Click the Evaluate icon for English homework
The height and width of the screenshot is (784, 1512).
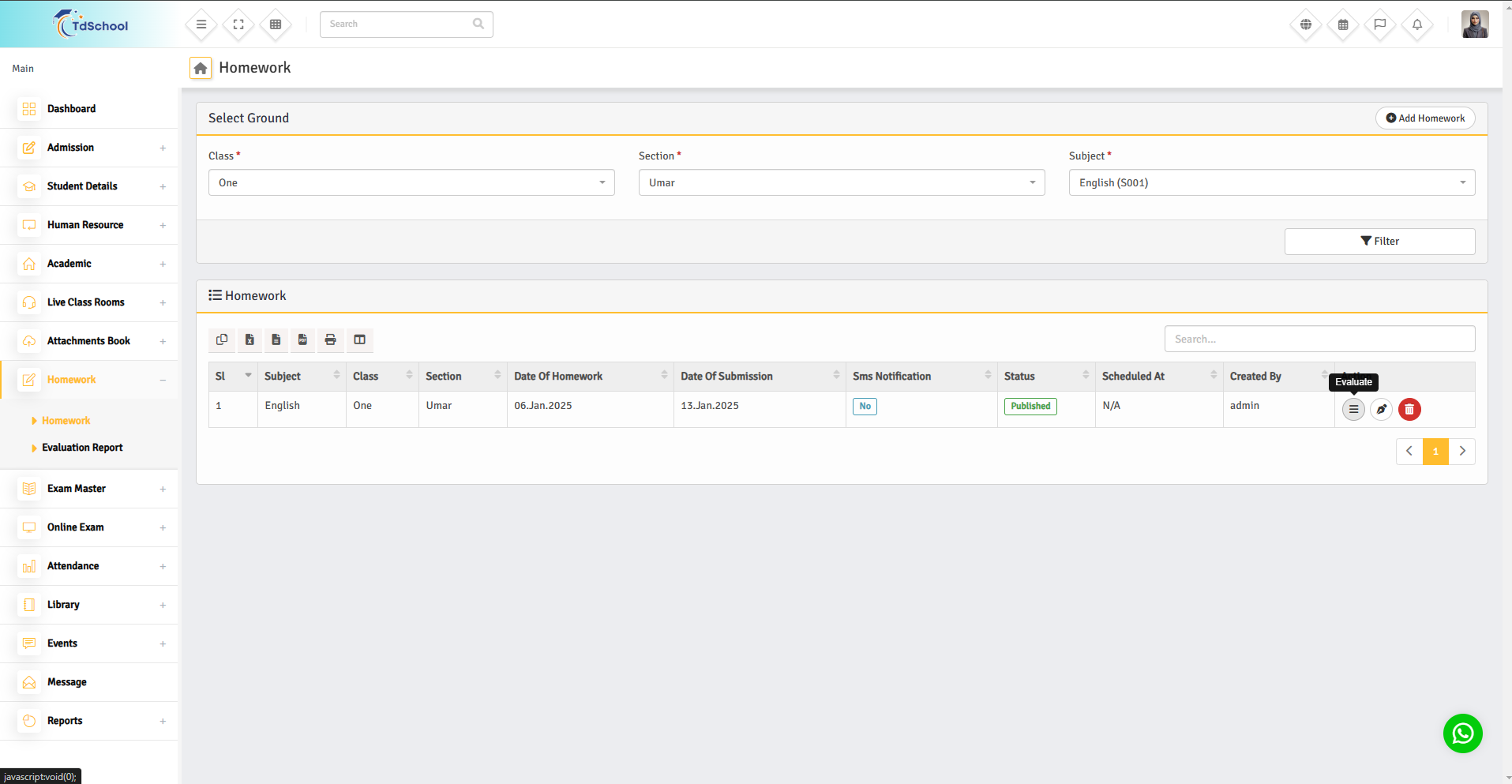(1353, 409)
